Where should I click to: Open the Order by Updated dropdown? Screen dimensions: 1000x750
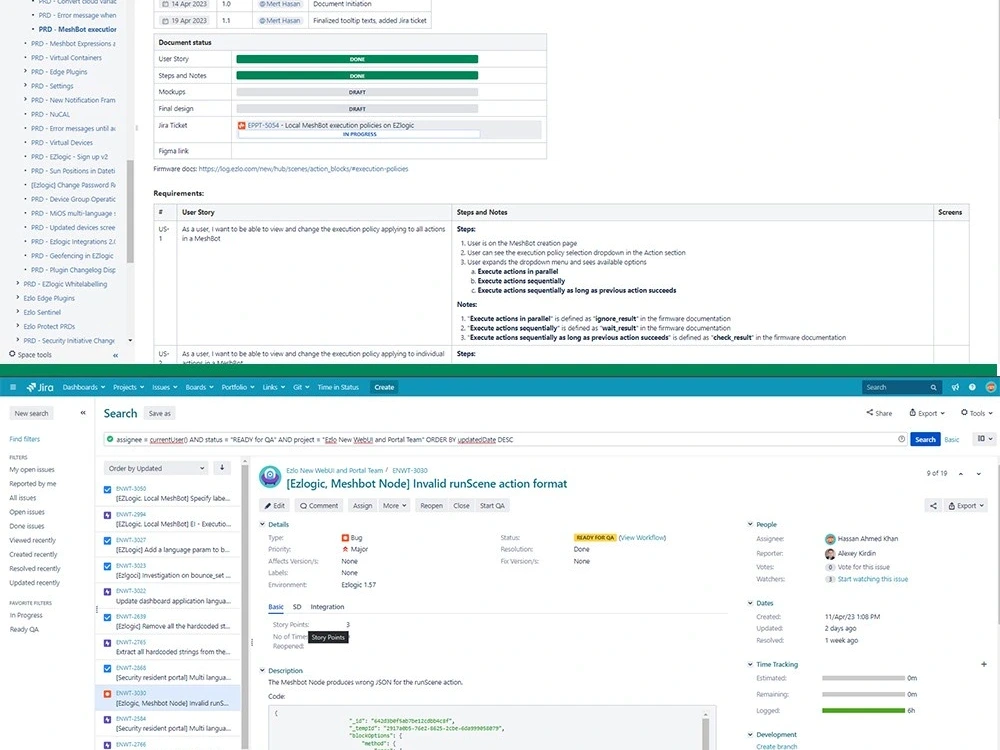156,467
